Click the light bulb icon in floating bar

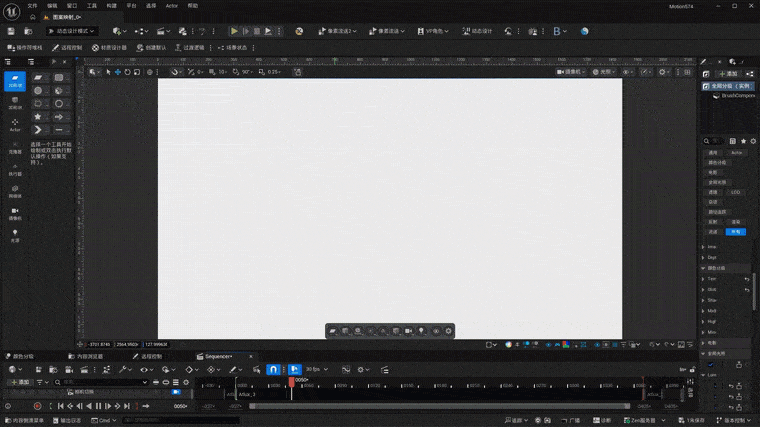click(422, 331)
